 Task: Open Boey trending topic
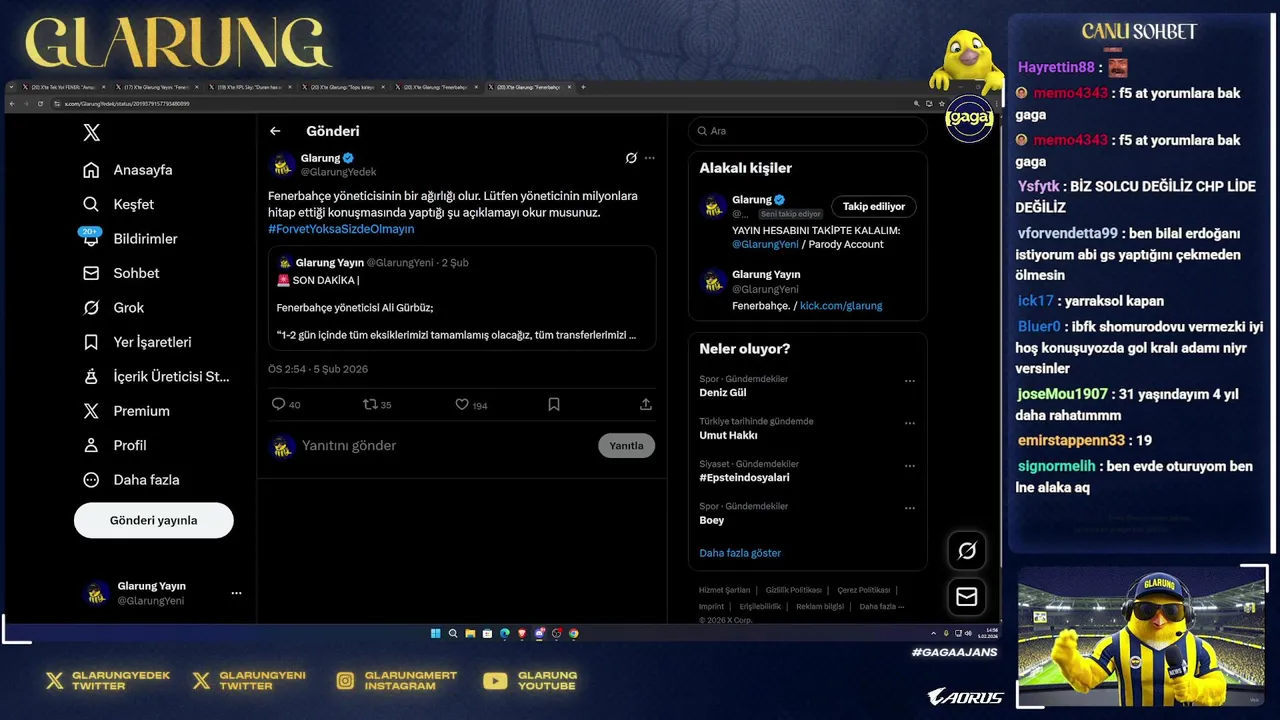pos(711,520)
